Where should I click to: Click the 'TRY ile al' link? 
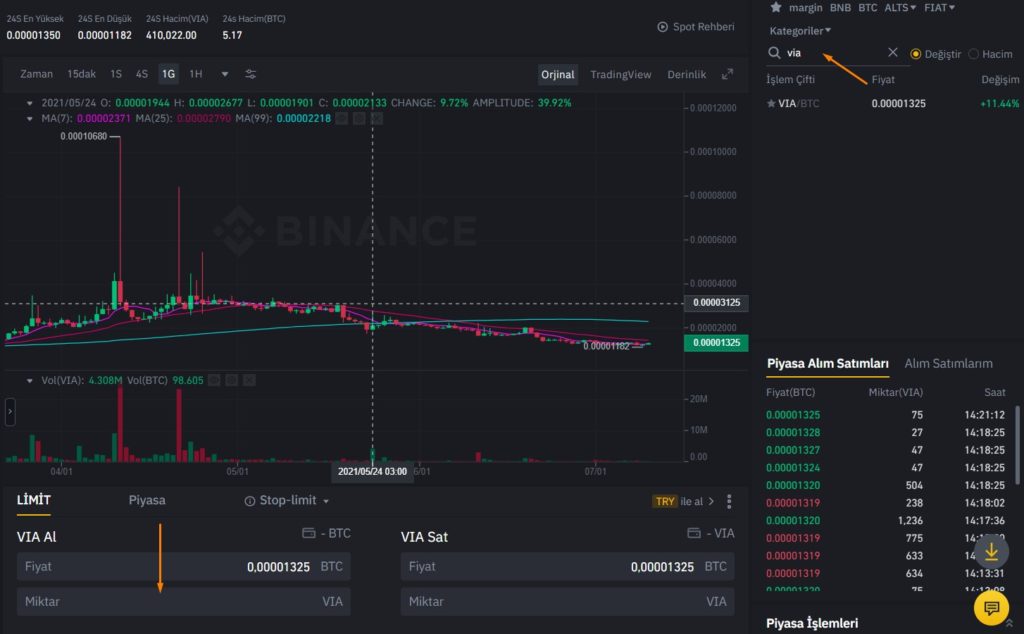point(683,501)
